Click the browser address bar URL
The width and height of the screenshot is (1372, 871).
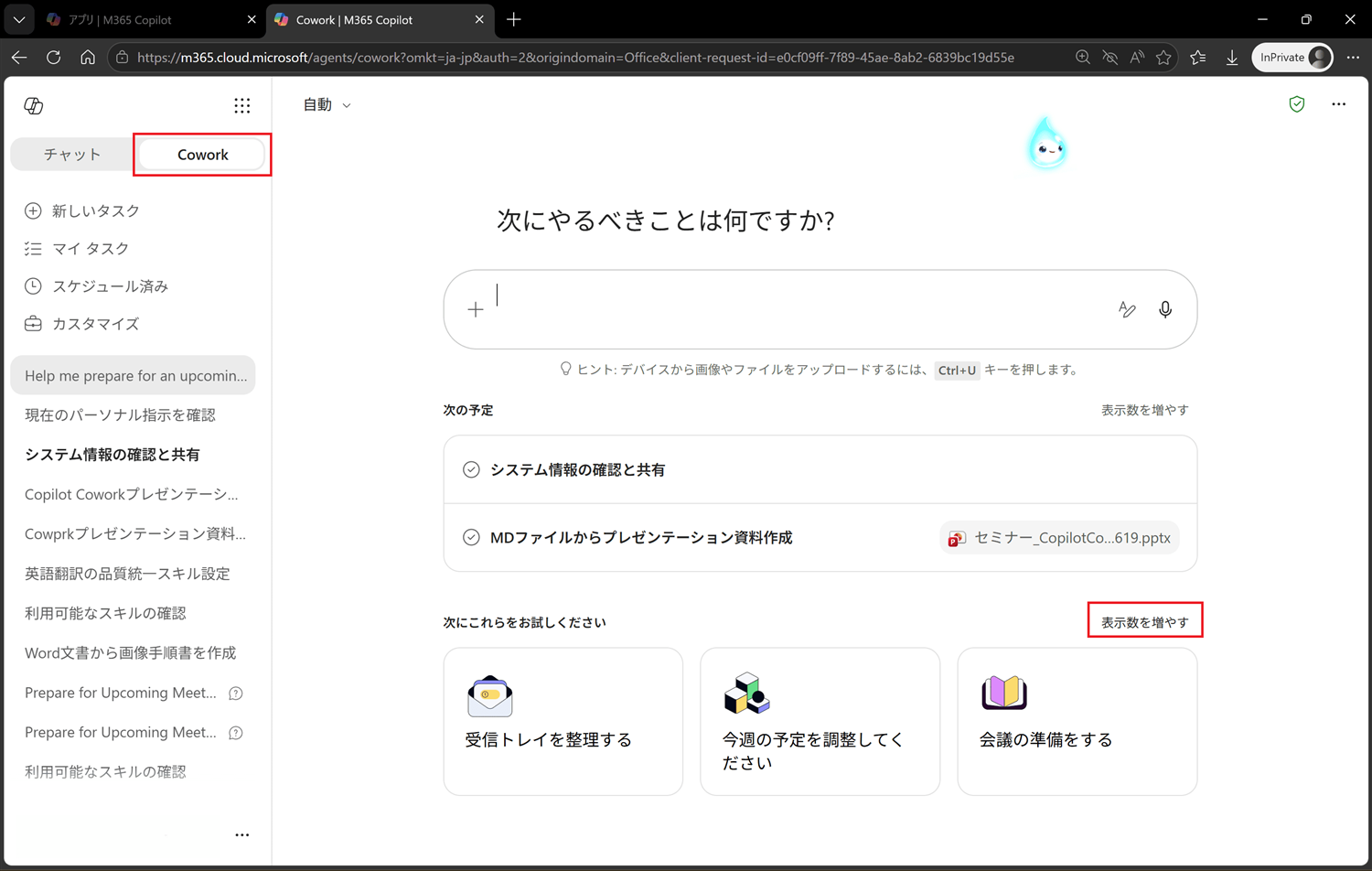pyautogui.click(x=575, y=57)
